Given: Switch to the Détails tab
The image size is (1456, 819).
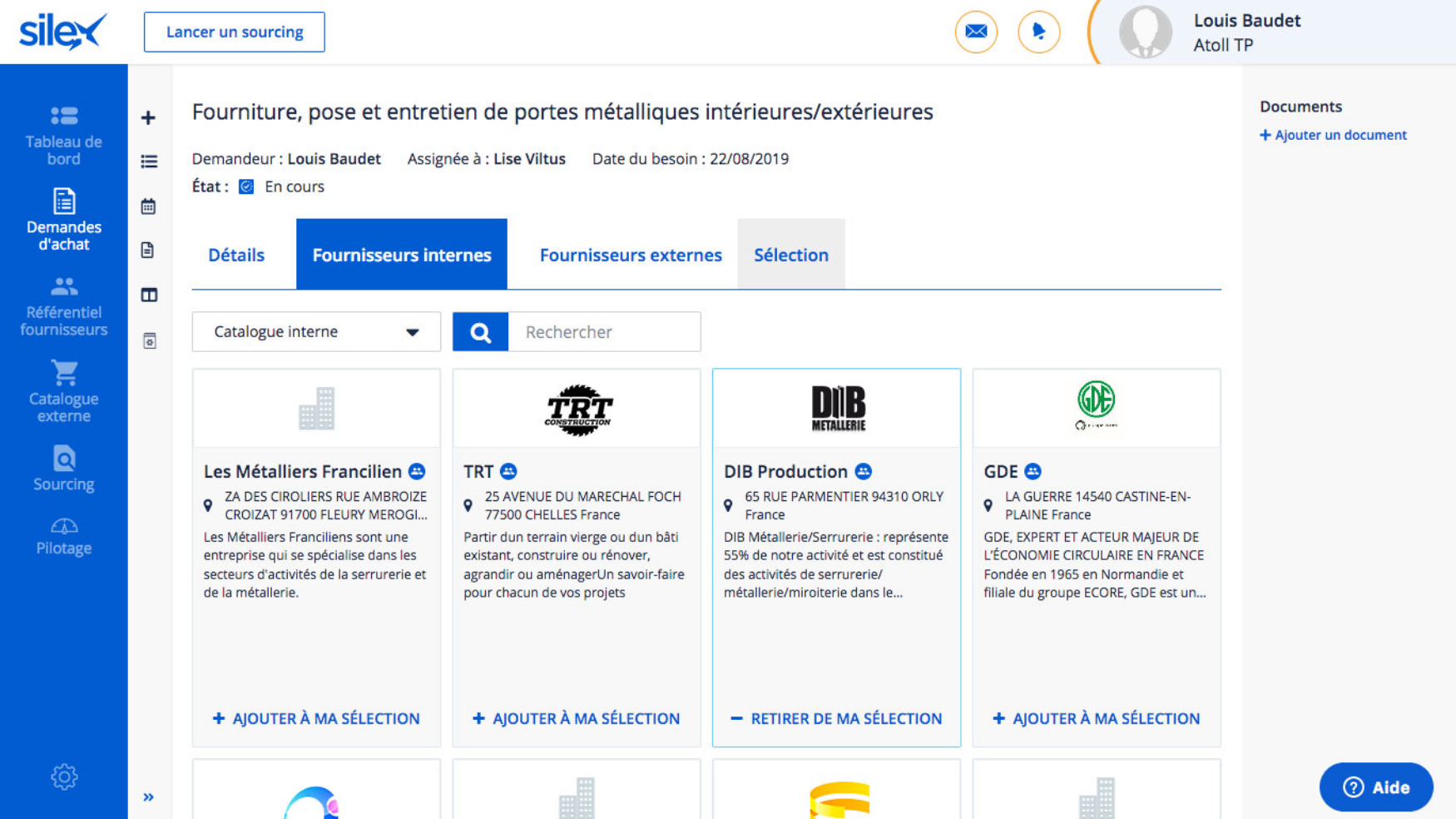Looking at the screenshot, I should click(236, 255).
